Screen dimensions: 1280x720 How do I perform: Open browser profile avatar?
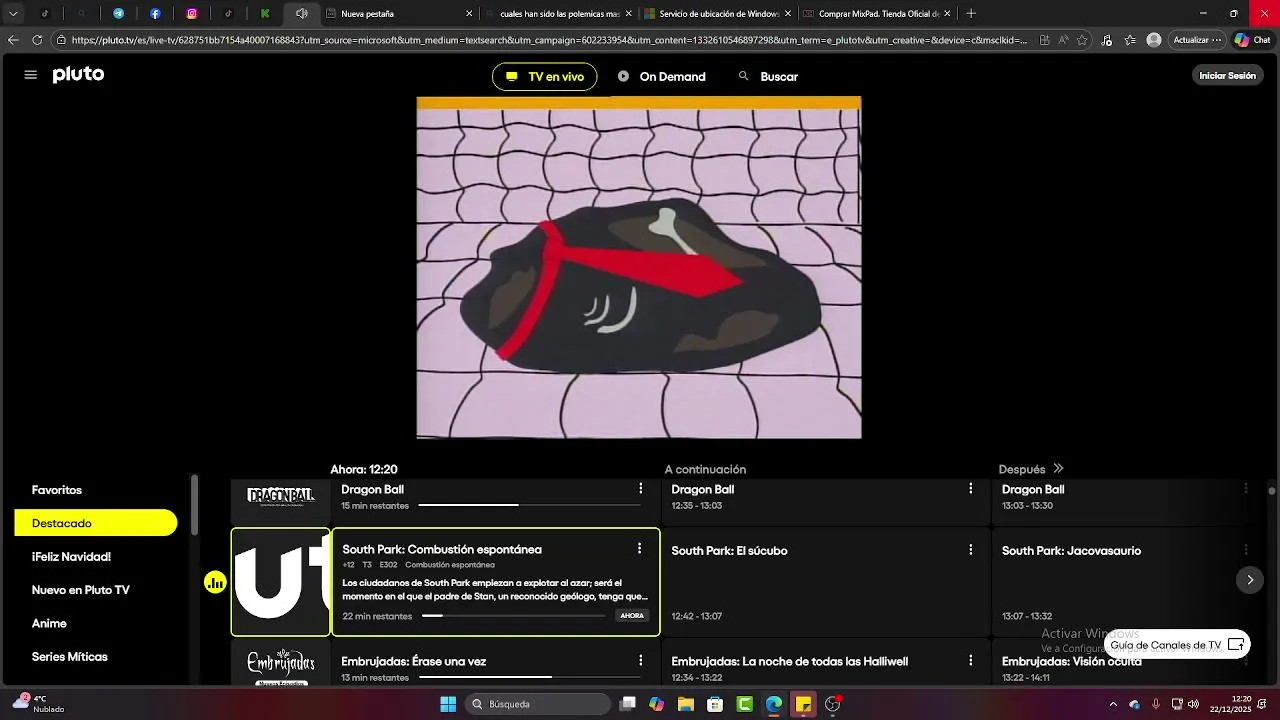(x=1154, y=40)
